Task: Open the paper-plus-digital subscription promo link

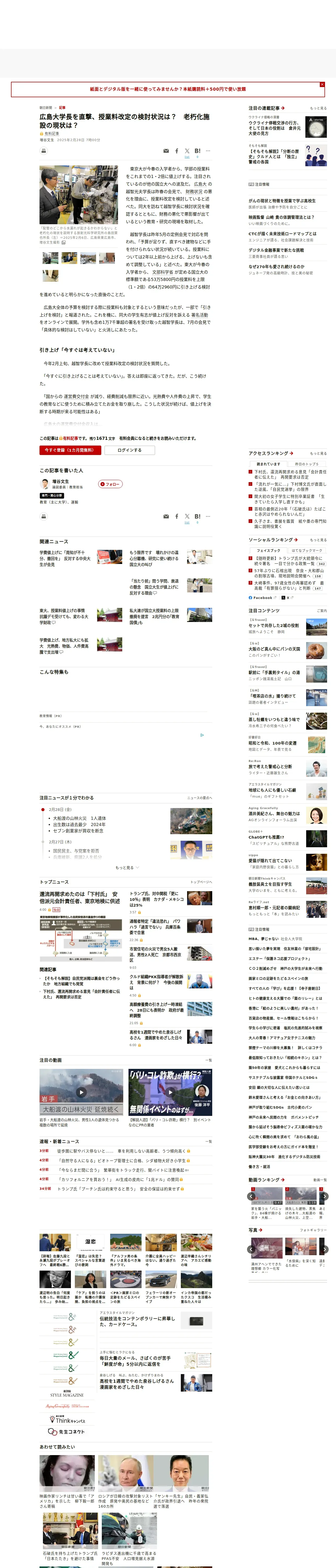Action: pyautogui.click(x=168, y=89)
